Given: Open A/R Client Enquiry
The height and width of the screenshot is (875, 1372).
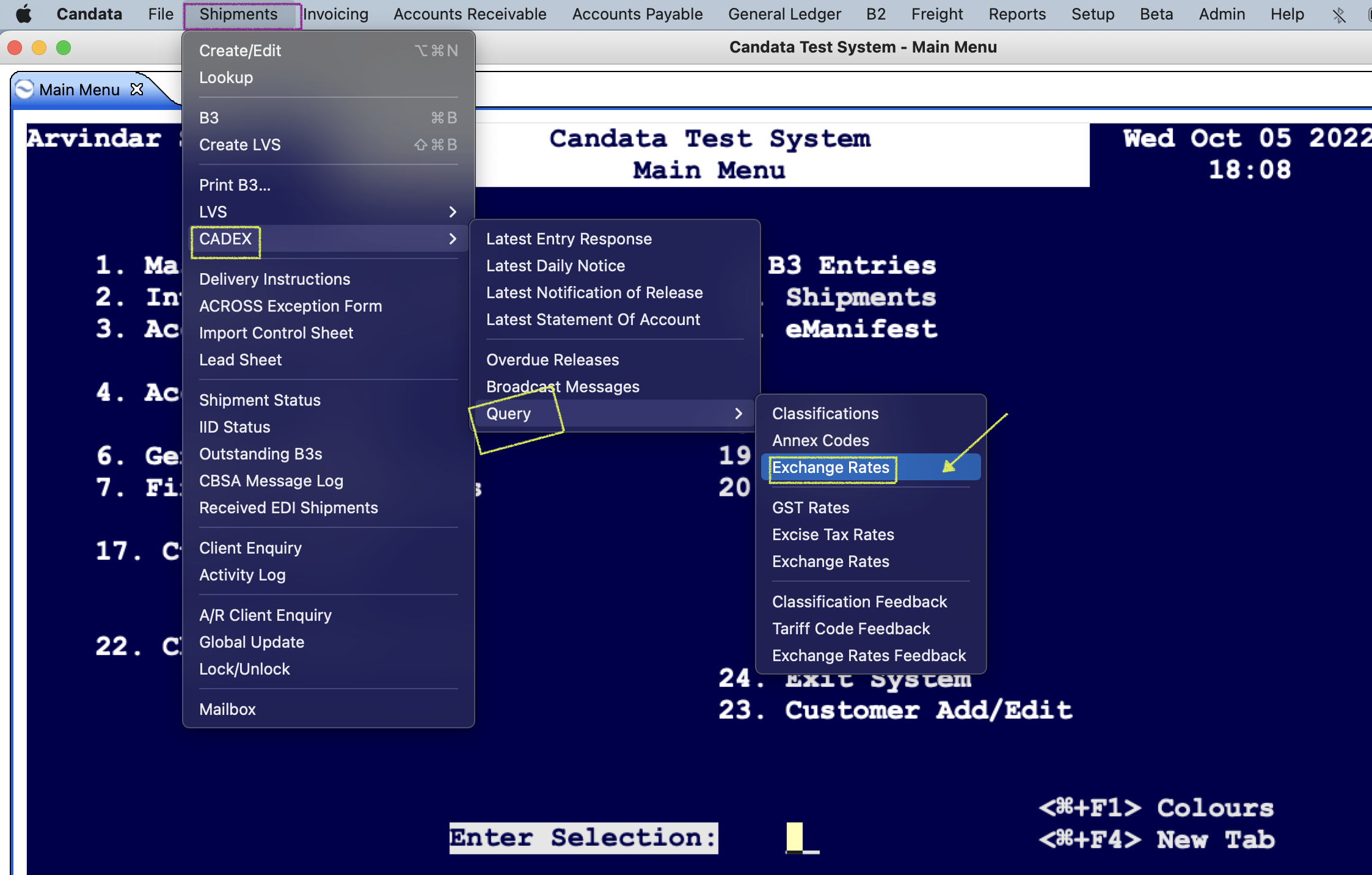Looking at the screenshot, I should (328, 615).
